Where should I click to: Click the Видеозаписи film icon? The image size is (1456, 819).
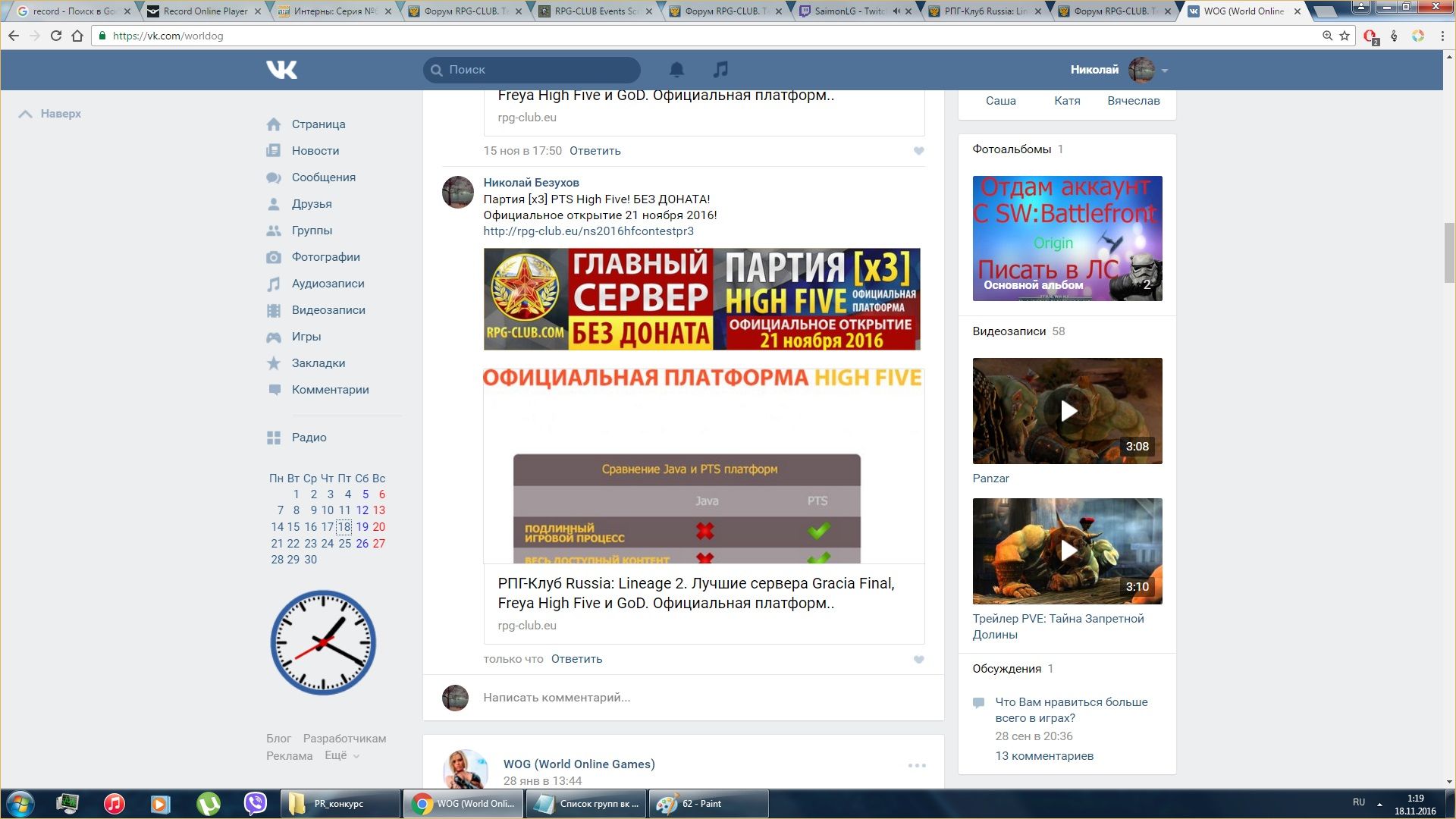coord(274,310)
